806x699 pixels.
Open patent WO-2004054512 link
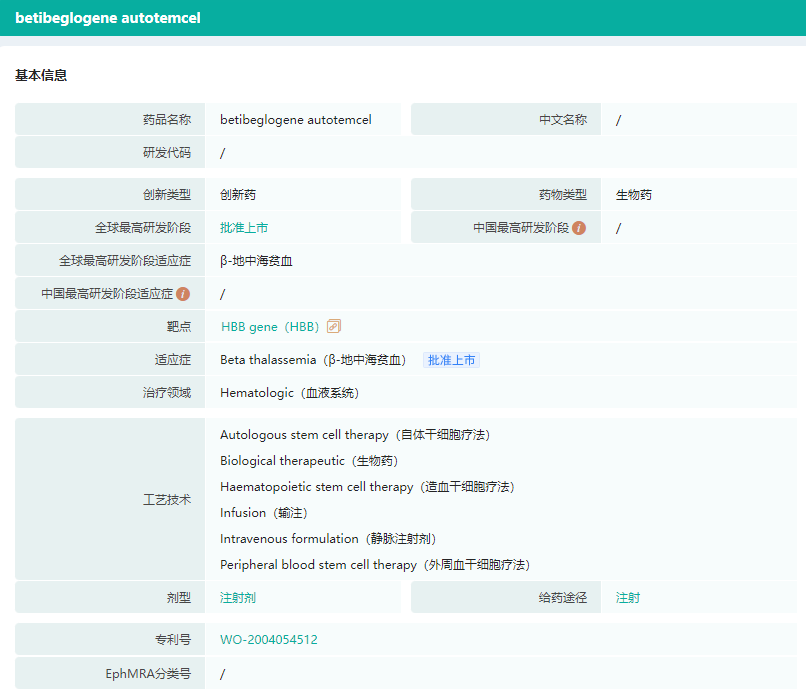coord(269,640)
